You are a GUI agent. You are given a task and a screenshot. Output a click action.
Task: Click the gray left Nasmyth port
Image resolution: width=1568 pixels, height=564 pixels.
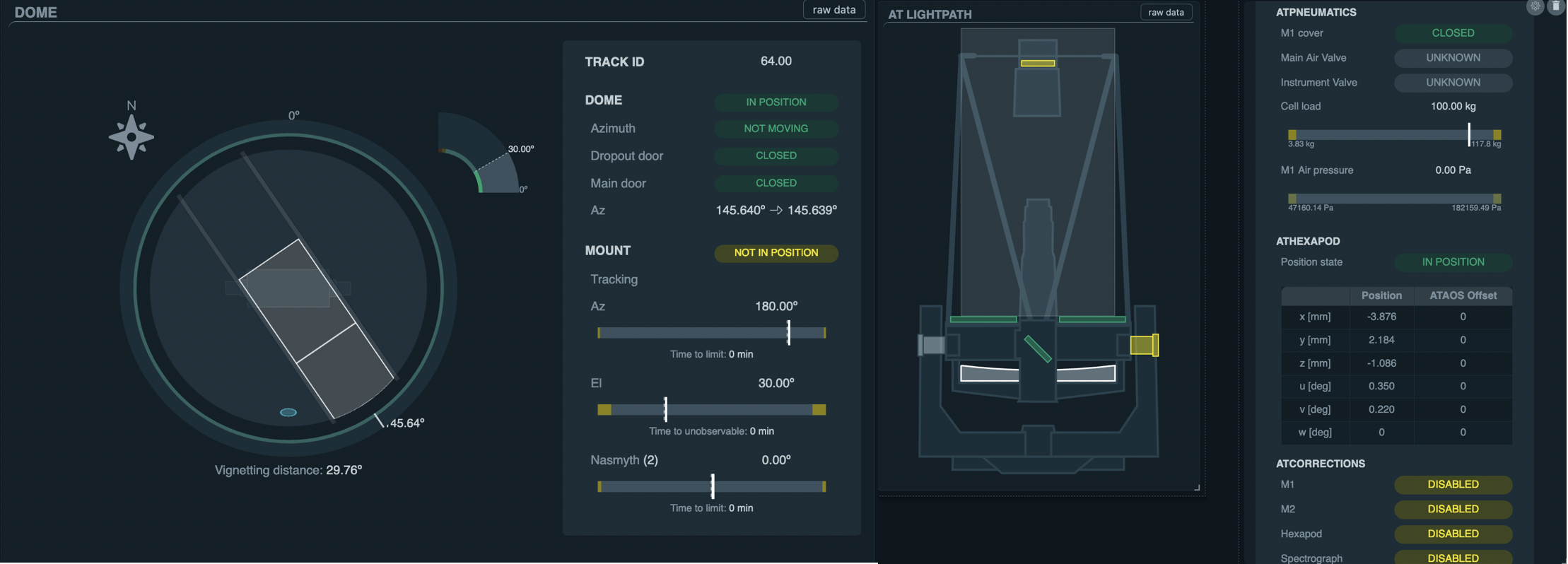932,345
